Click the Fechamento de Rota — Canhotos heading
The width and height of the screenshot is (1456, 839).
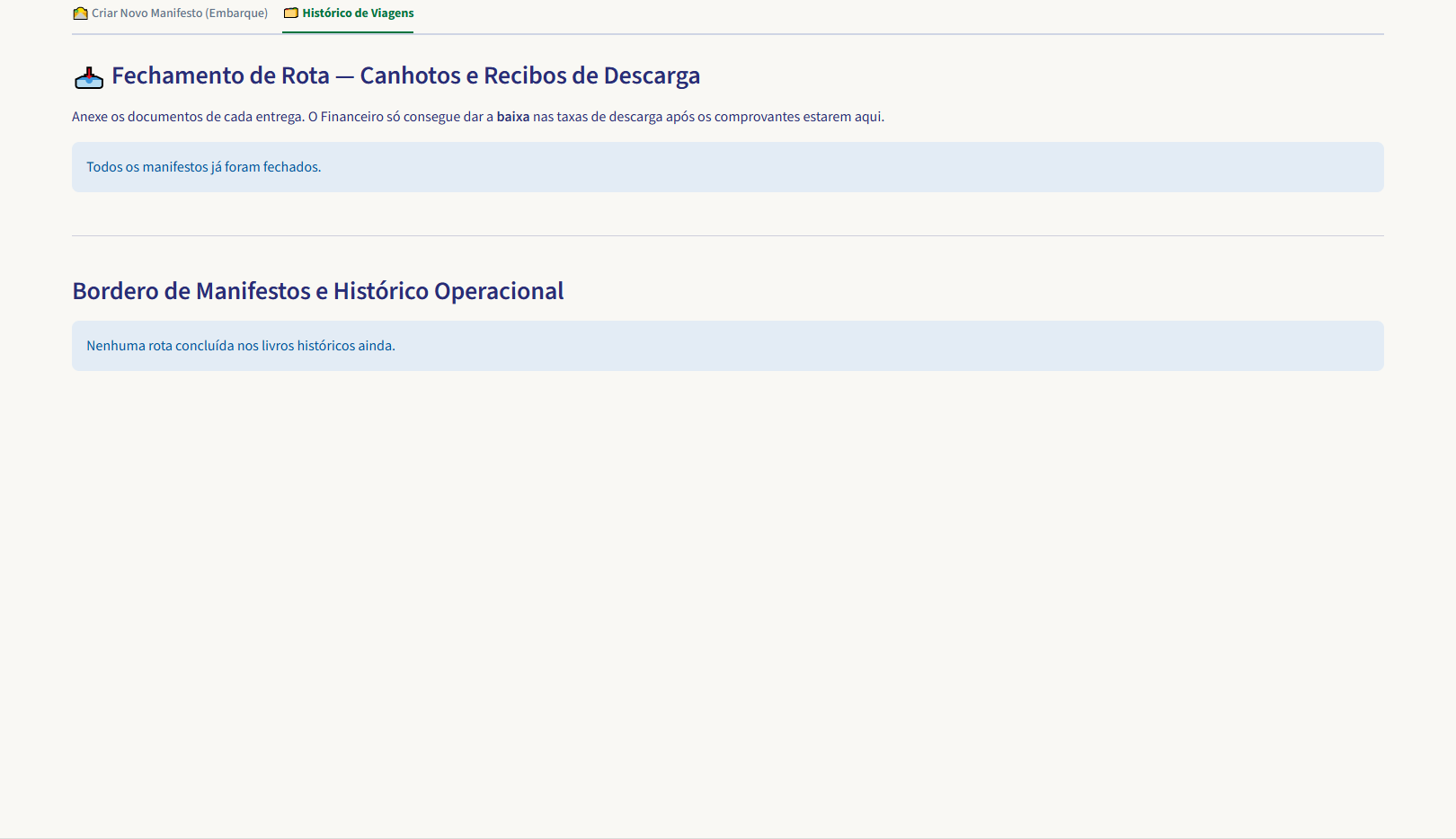[405, 75]
